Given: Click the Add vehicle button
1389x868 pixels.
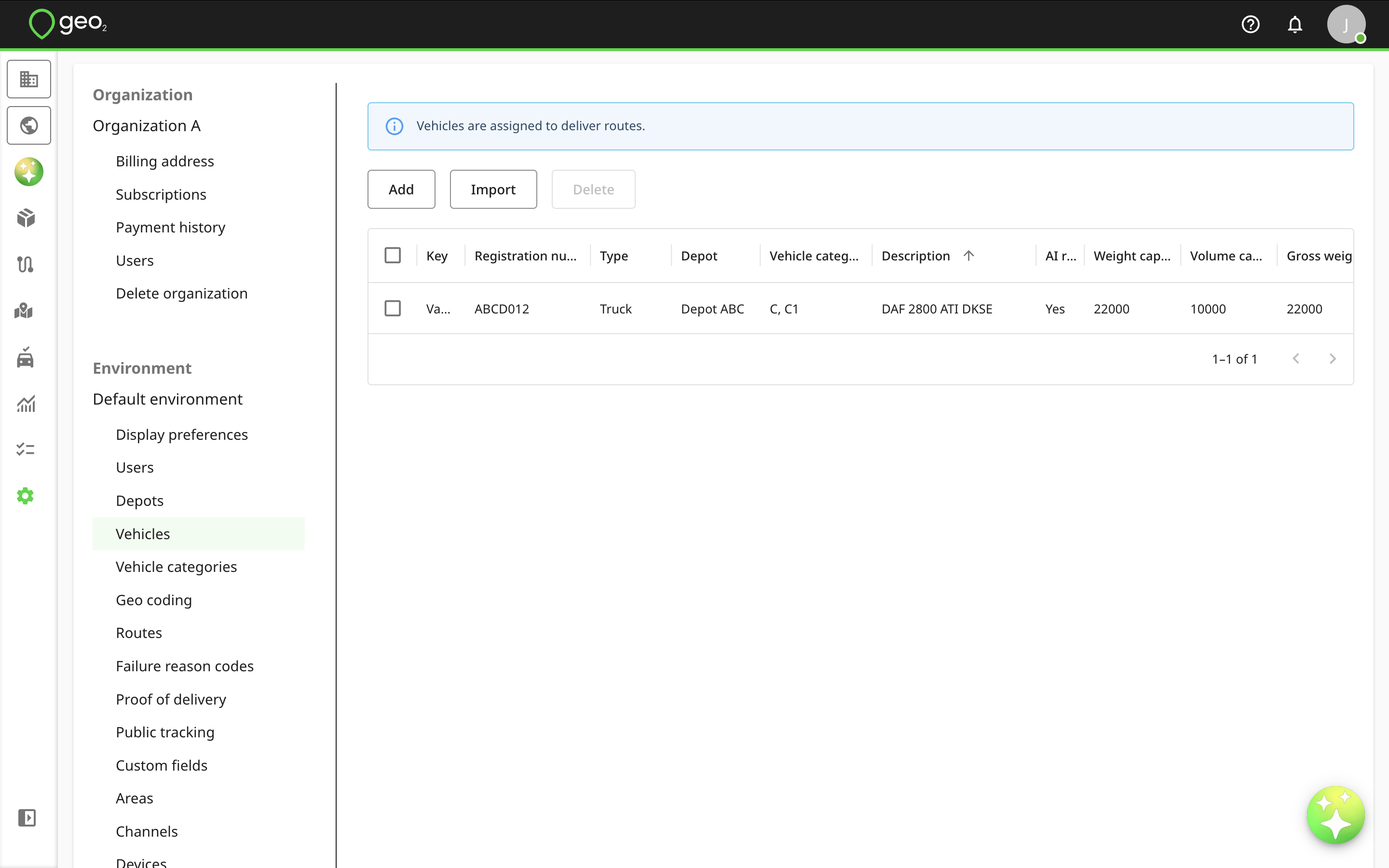Looking at the screenshot, I should click(x=401, y=189).
